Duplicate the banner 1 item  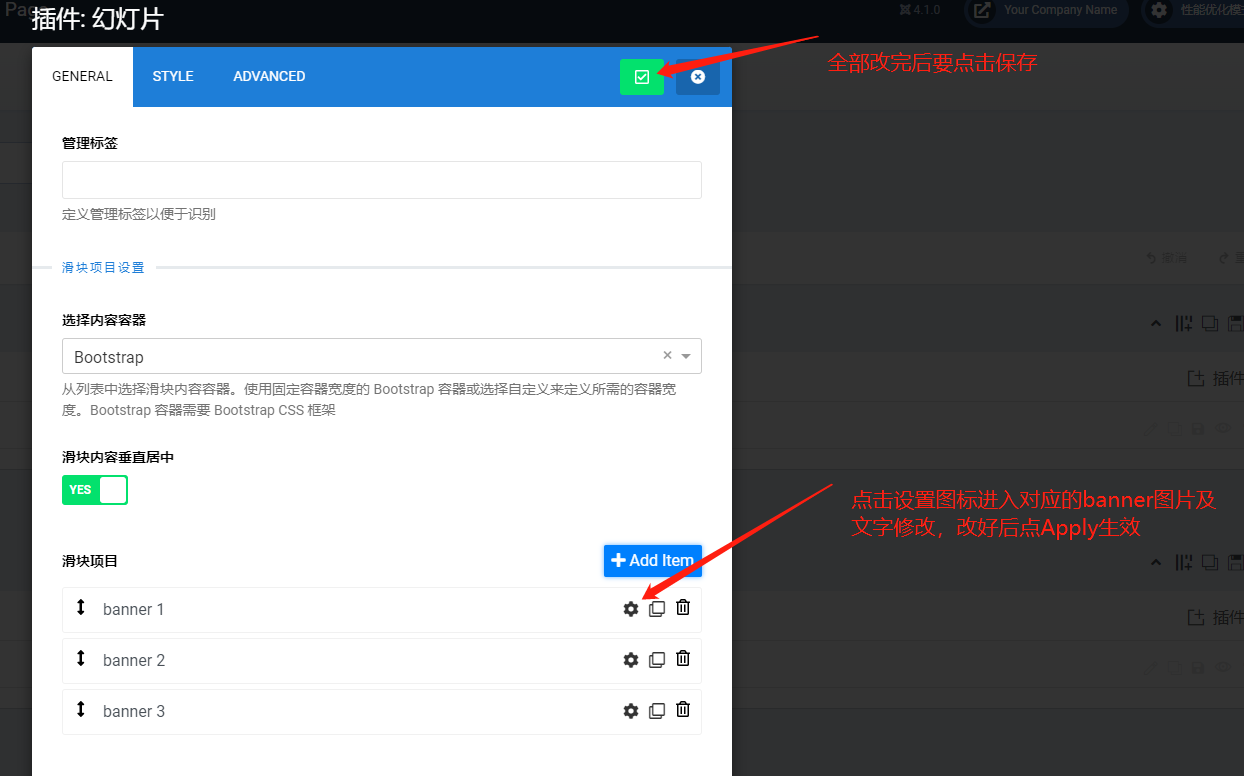657,609
